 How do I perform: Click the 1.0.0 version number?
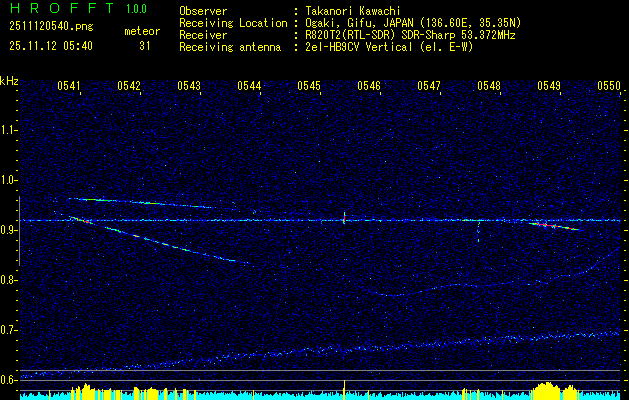coord(138,9)
